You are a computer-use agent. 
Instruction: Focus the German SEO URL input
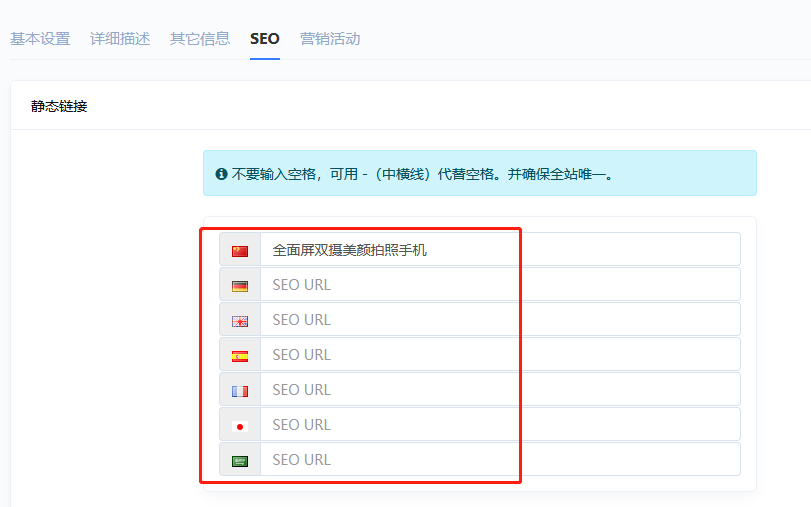coord(500,284)
